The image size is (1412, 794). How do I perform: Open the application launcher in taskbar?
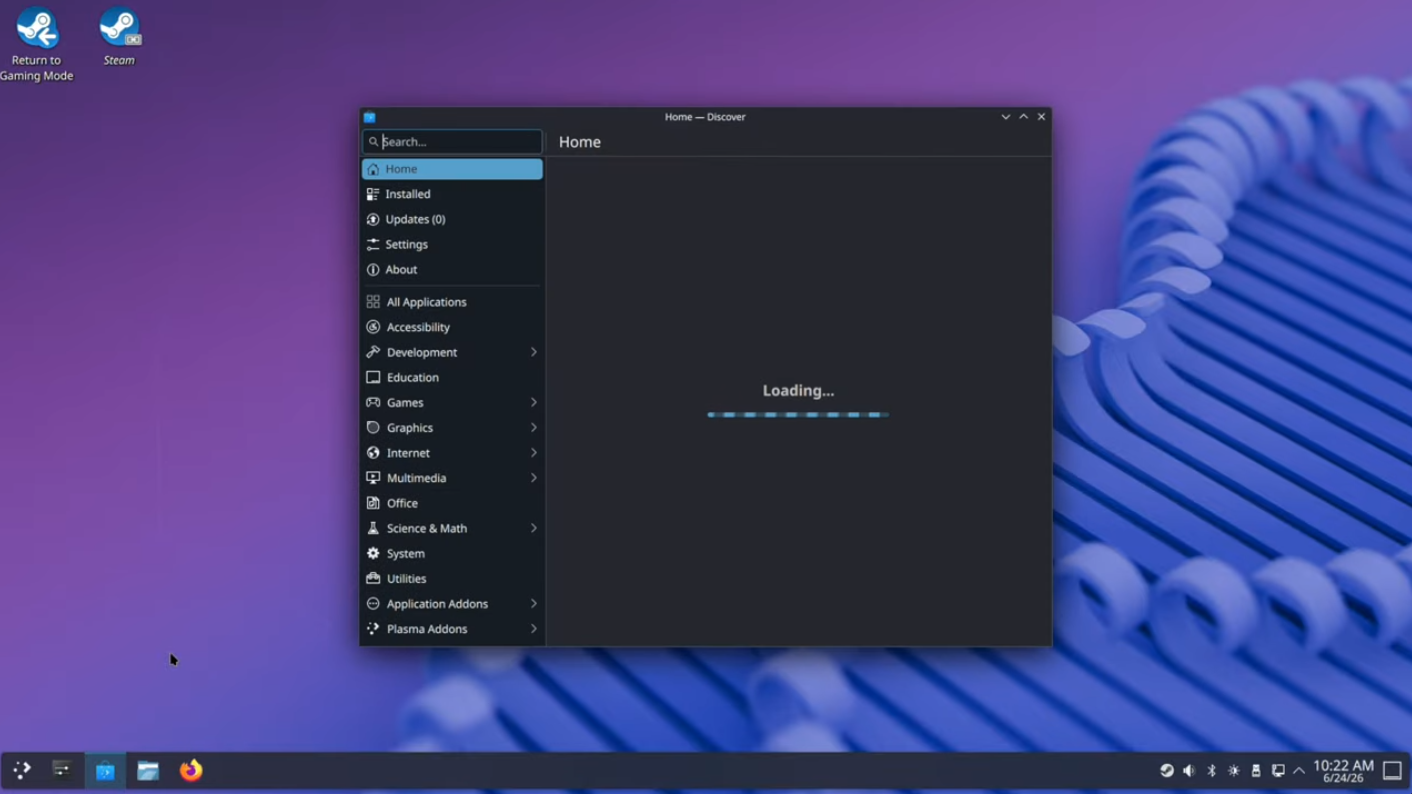[x=22, y=770]
